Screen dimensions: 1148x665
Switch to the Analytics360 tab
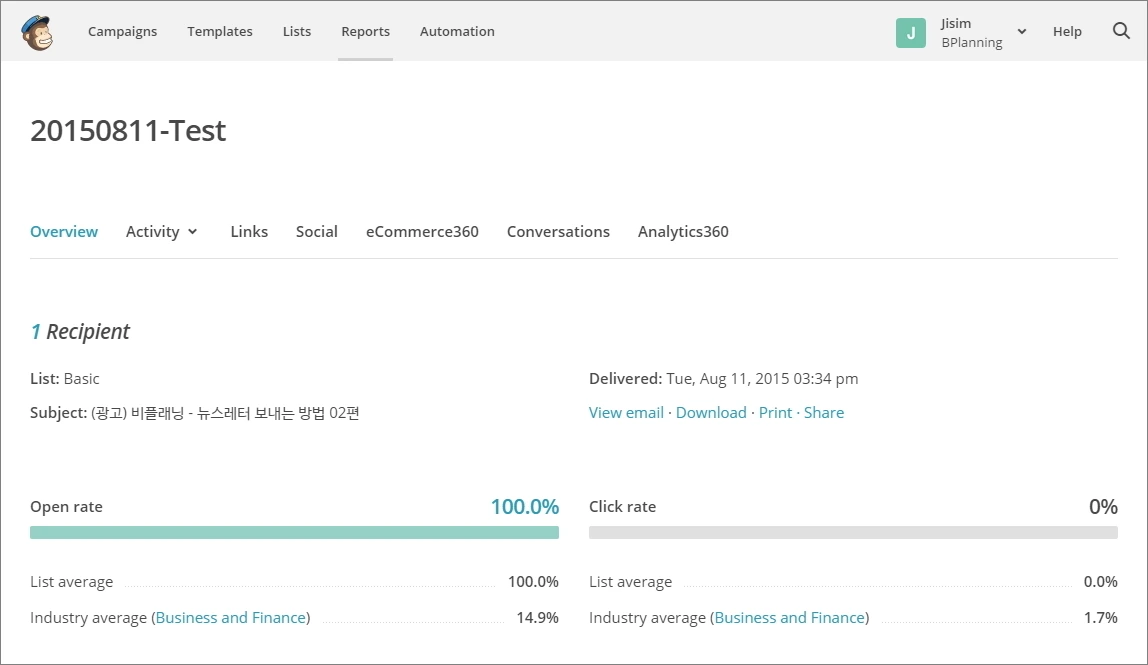tap(683, 232)
